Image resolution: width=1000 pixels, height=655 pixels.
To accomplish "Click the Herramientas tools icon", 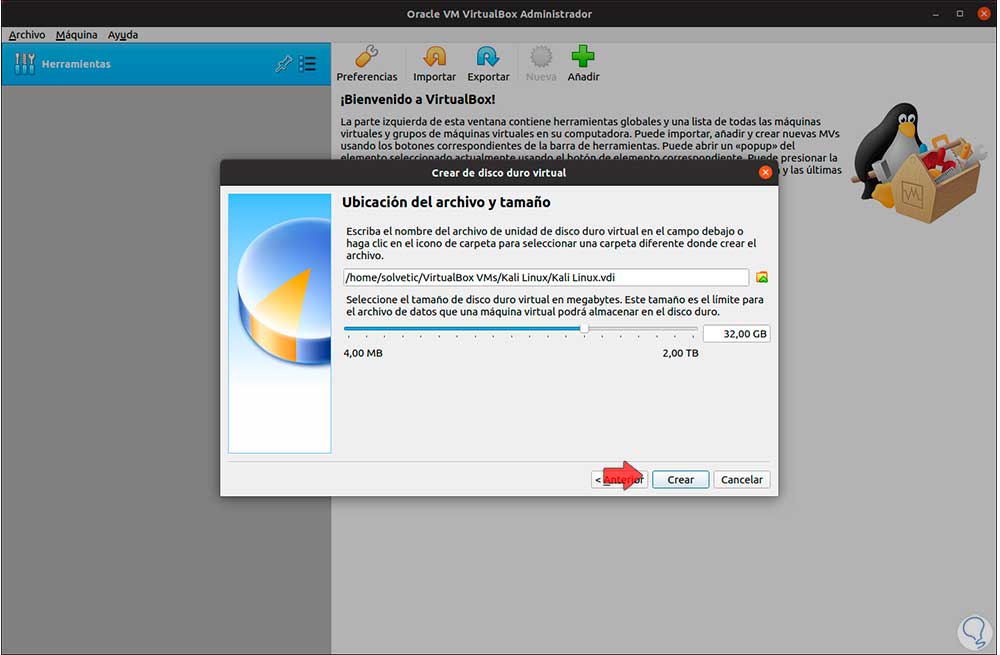I will tap(25, 64).
